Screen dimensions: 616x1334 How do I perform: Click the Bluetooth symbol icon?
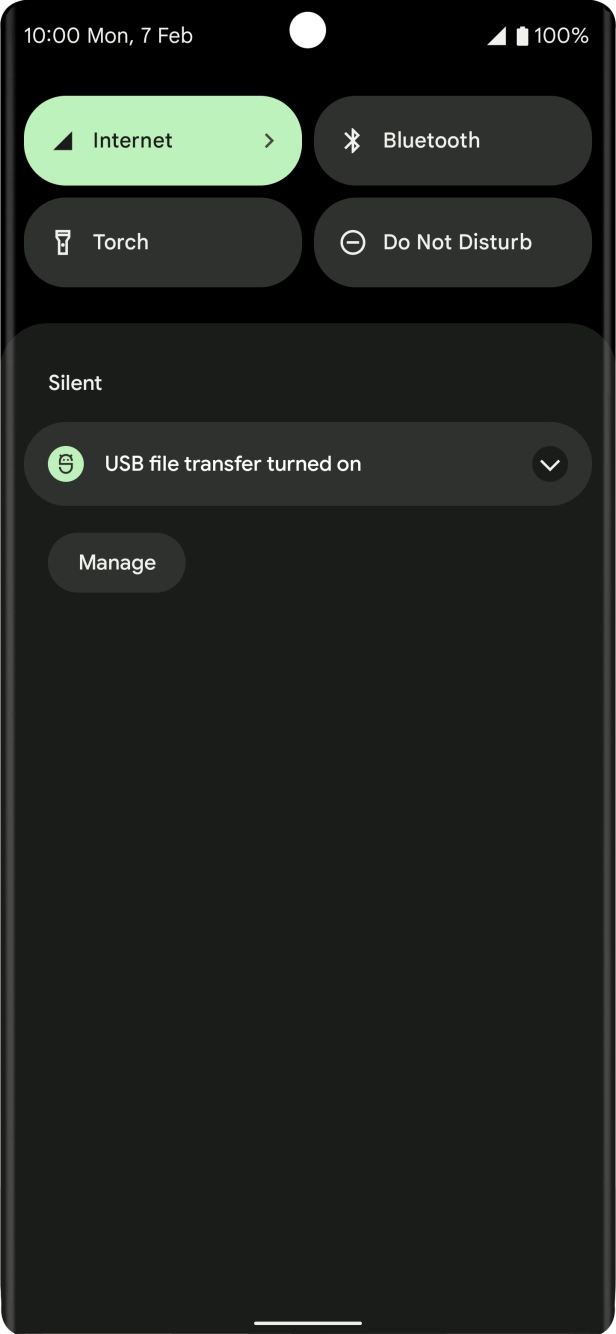[352, 141]
